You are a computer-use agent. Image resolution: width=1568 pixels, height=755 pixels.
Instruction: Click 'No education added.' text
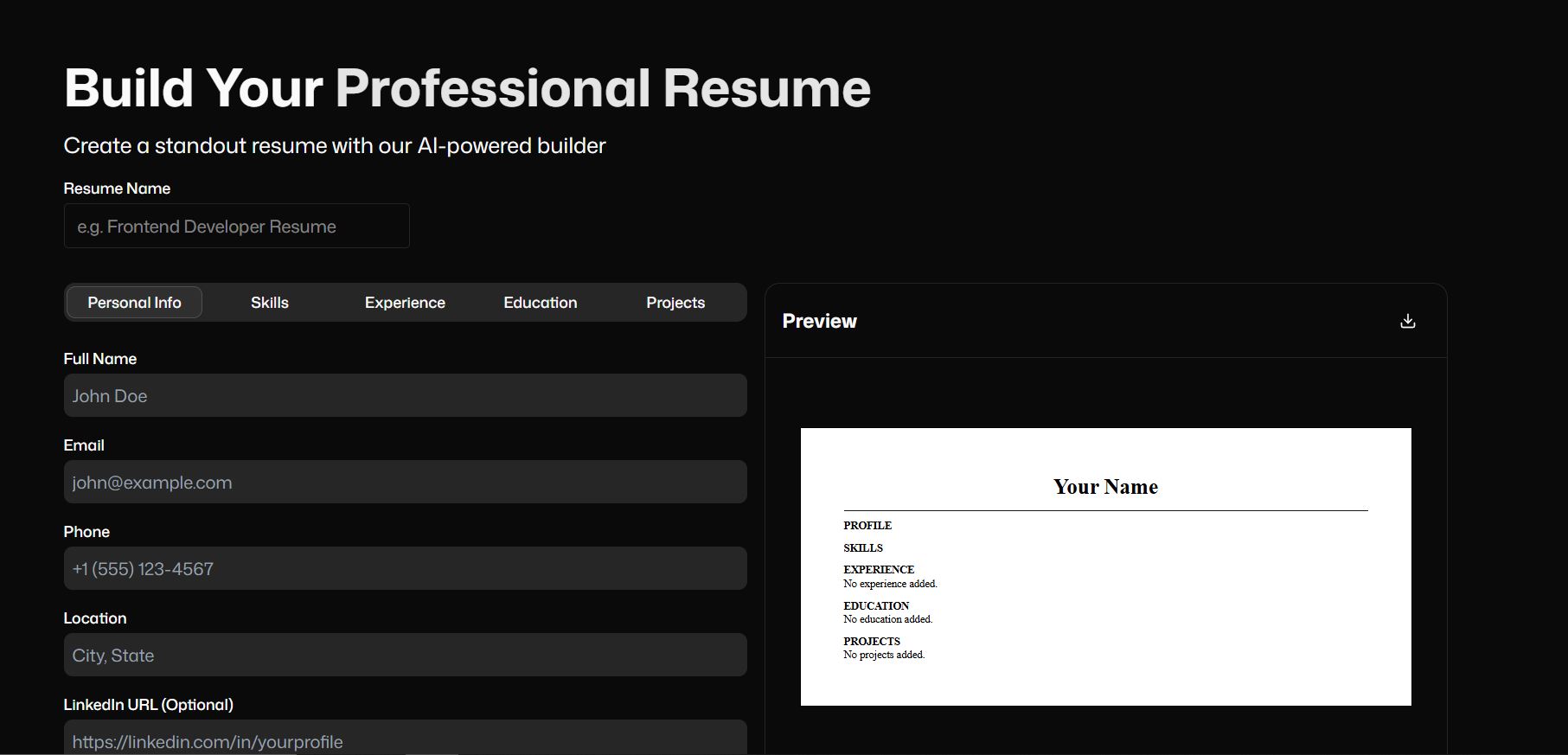tap(888, 619)
